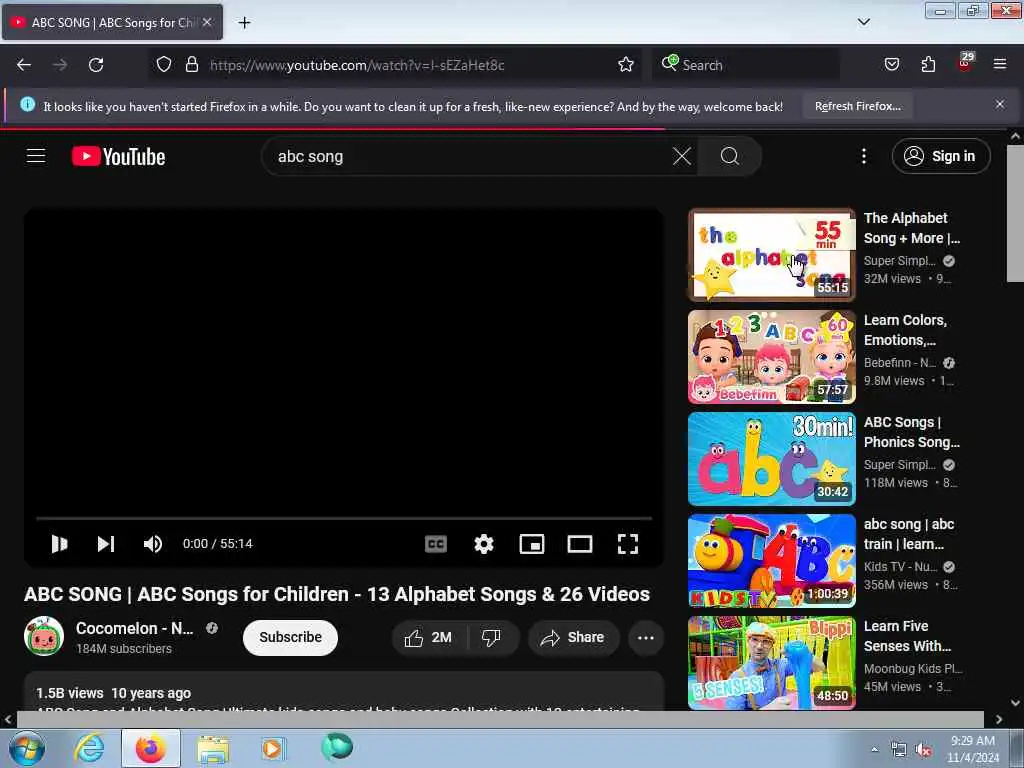Click the horizontal scrollbar right arrow
The width and height of the screenshot is (1024, 768).
click(999, 719)
